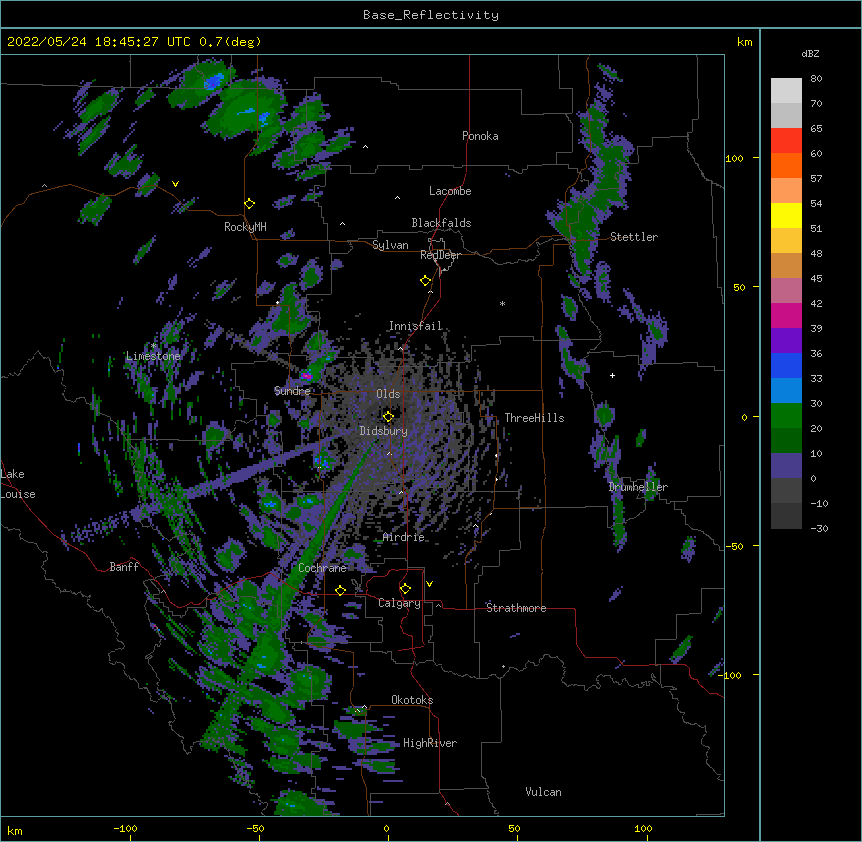Screen dimensions: 862x842
Task: Click the yellow marker directly above the Calgary label
Action: 405,589
